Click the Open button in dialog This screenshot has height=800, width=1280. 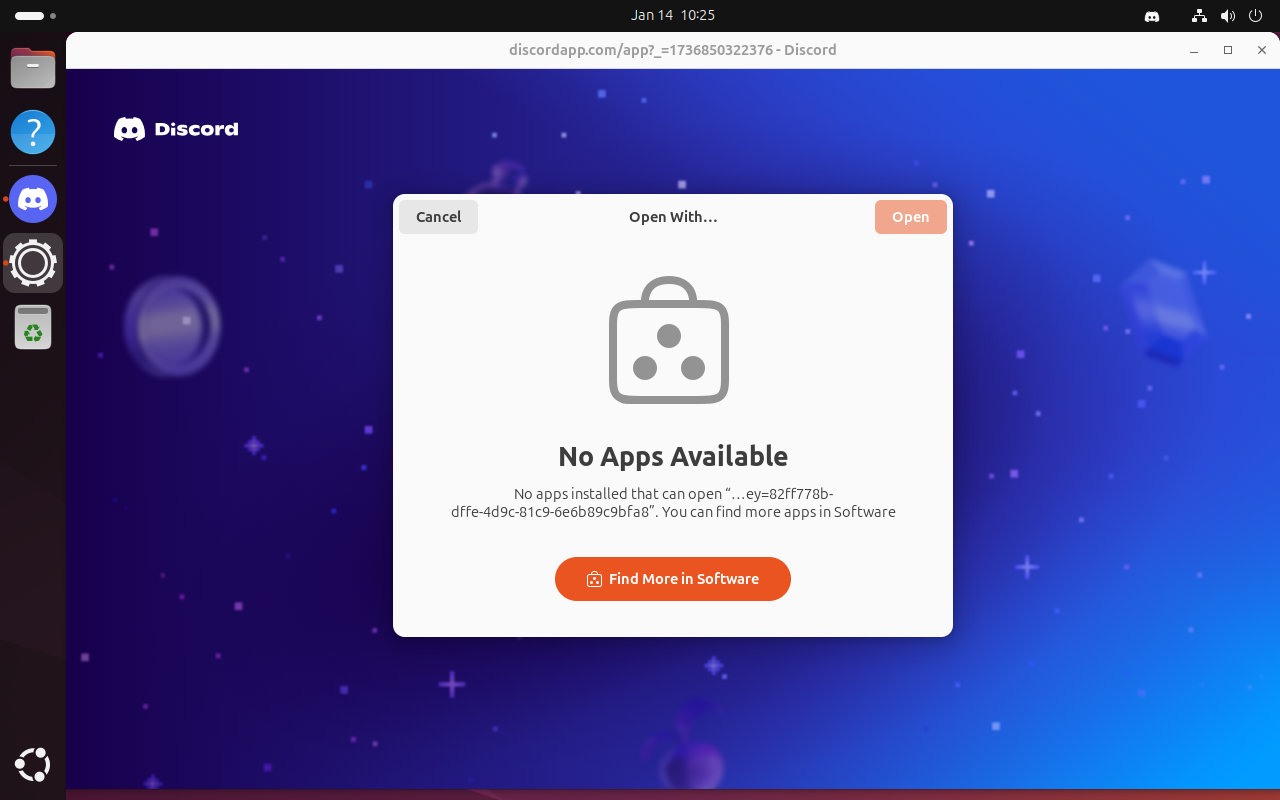tap(910, 217)
